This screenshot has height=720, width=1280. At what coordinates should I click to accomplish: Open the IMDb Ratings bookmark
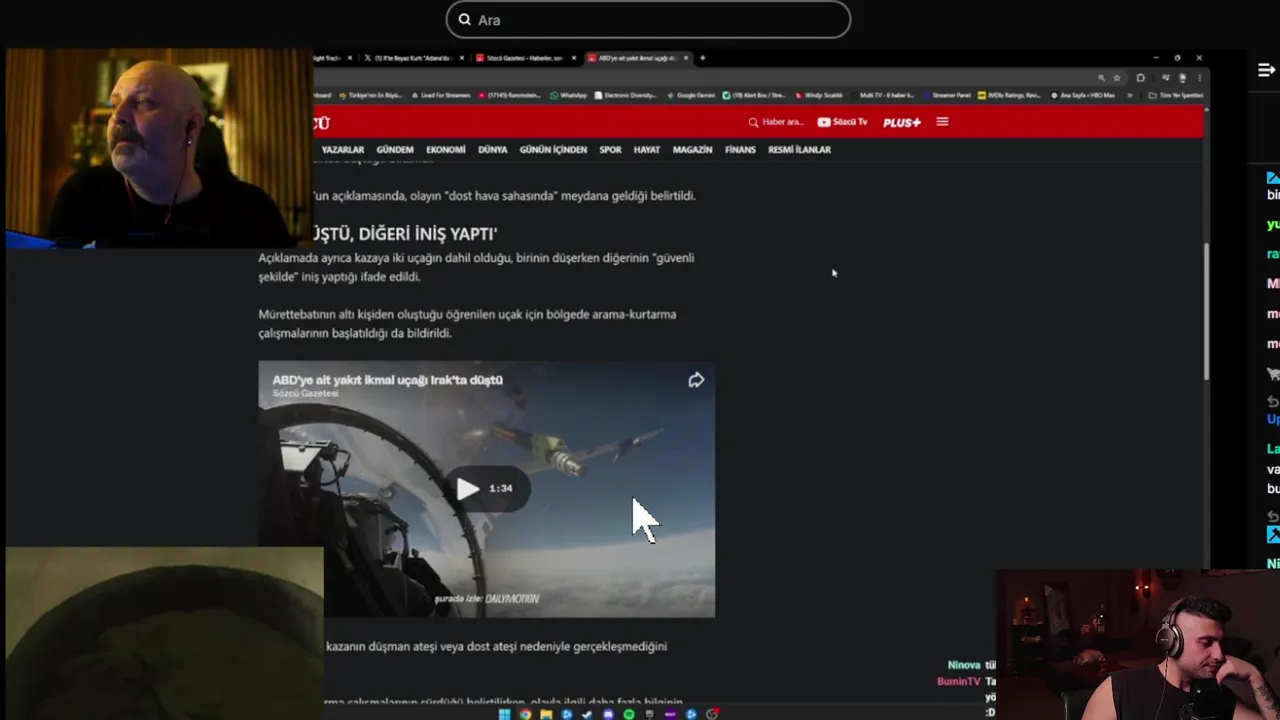click(x=1010, y=95)
